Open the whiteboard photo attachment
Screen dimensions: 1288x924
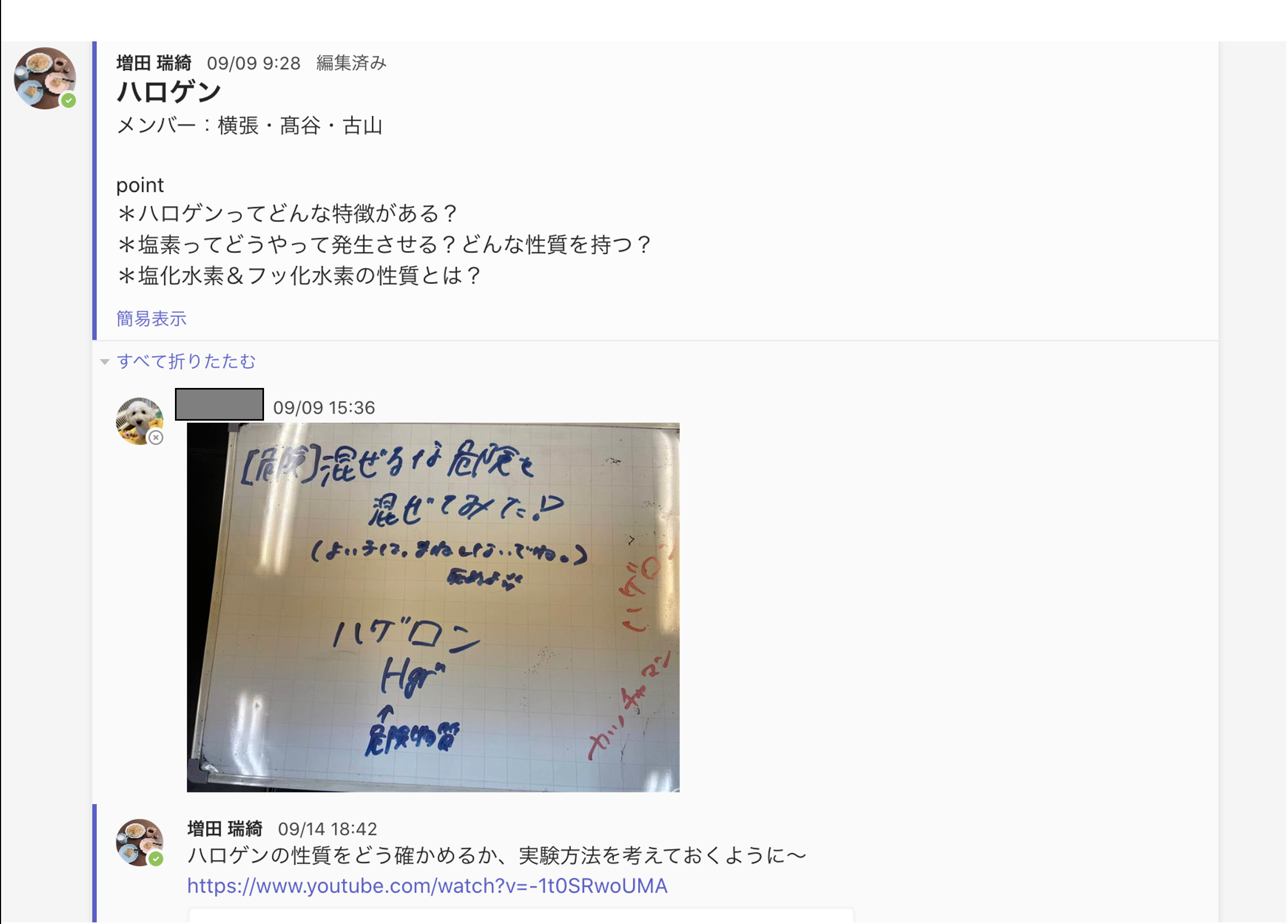click(433, 607)
